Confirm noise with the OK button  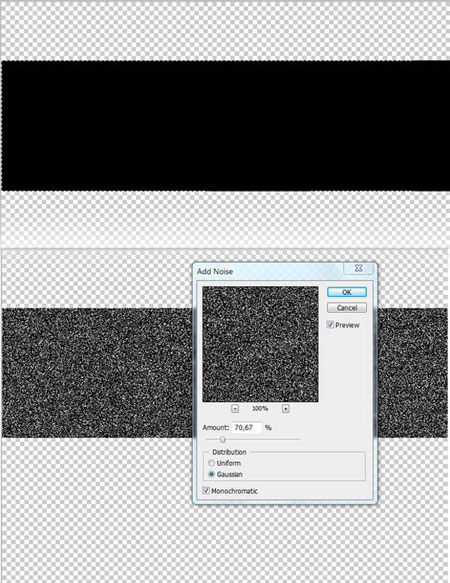(x=347, y=292)
